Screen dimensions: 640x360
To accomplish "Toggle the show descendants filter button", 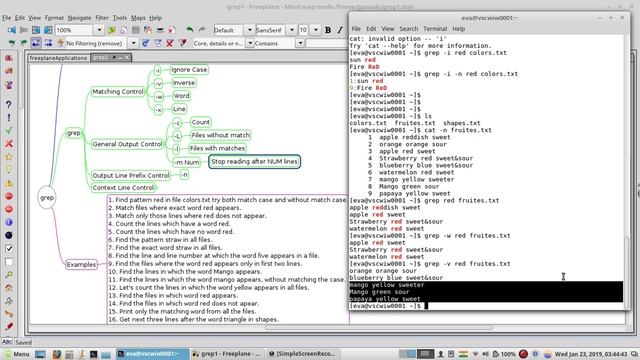I will 48,43.
